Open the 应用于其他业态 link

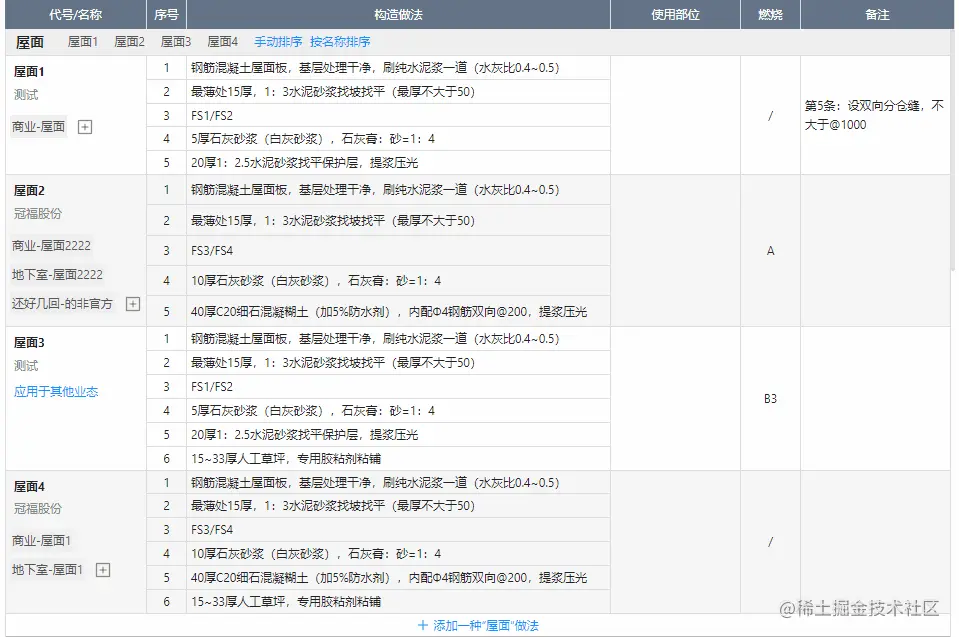coord(56,392)
